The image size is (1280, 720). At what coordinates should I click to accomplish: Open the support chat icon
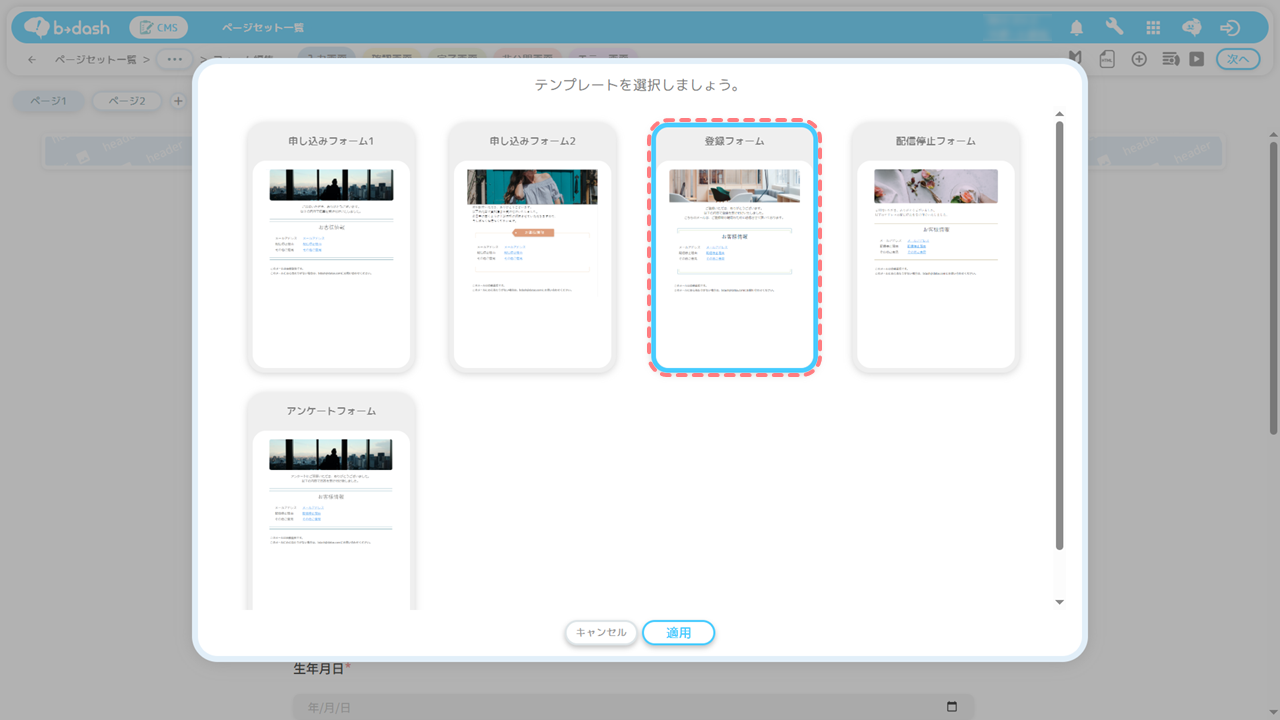[x=1192, y=28]
